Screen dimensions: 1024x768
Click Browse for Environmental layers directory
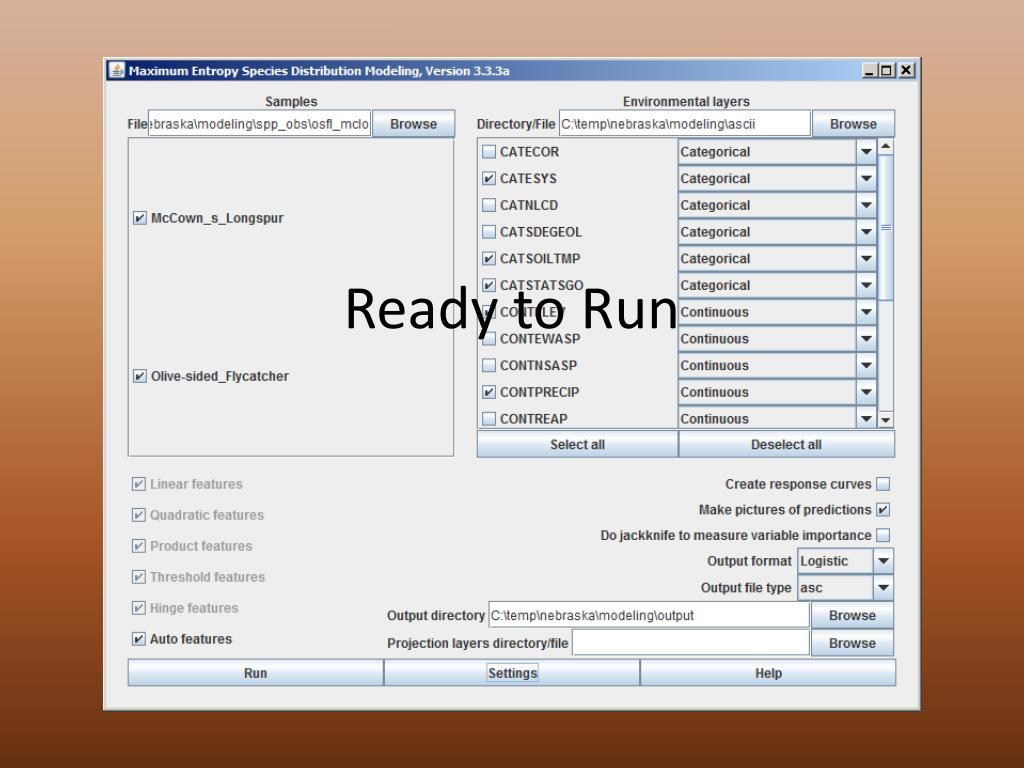coord(853,123)
